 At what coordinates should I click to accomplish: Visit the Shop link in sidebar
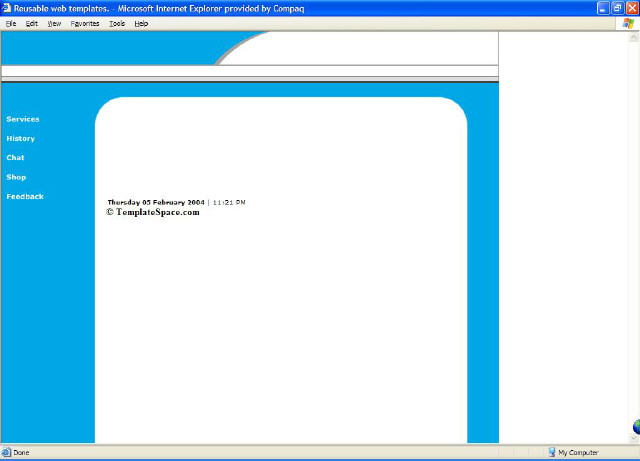(x=16, y=177)
